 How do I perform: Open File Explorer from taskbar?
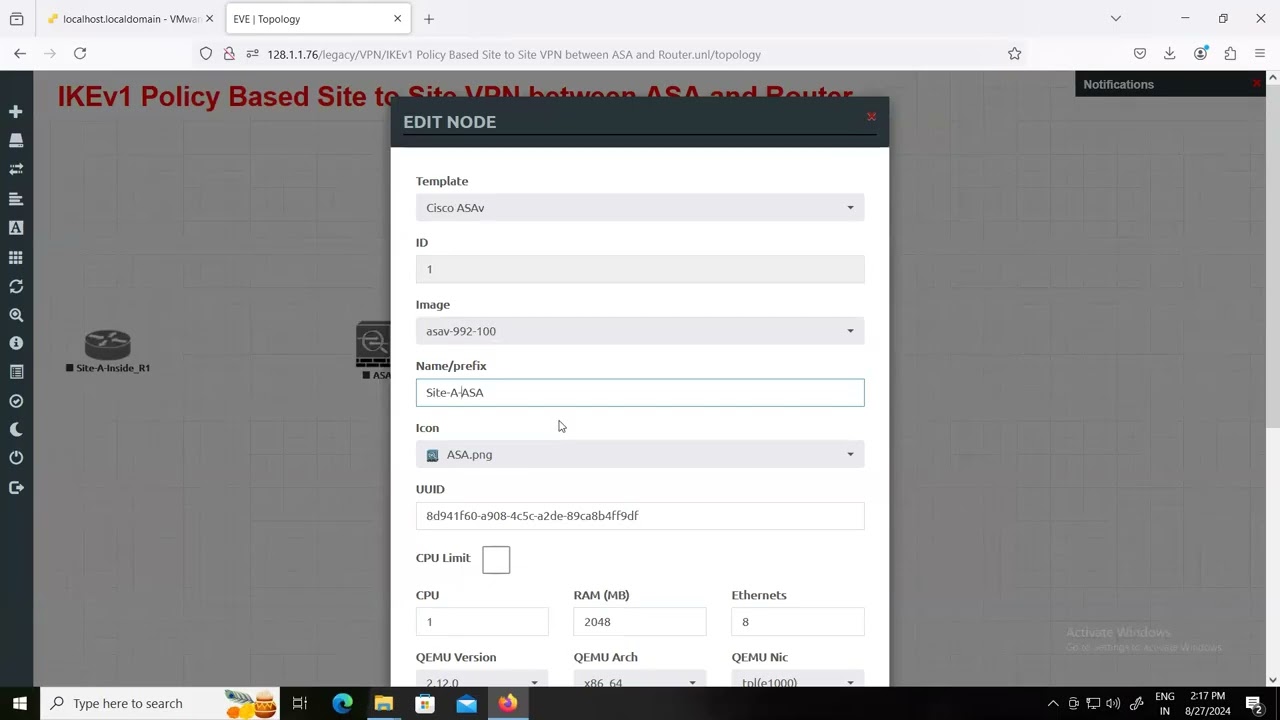(384, 704)
